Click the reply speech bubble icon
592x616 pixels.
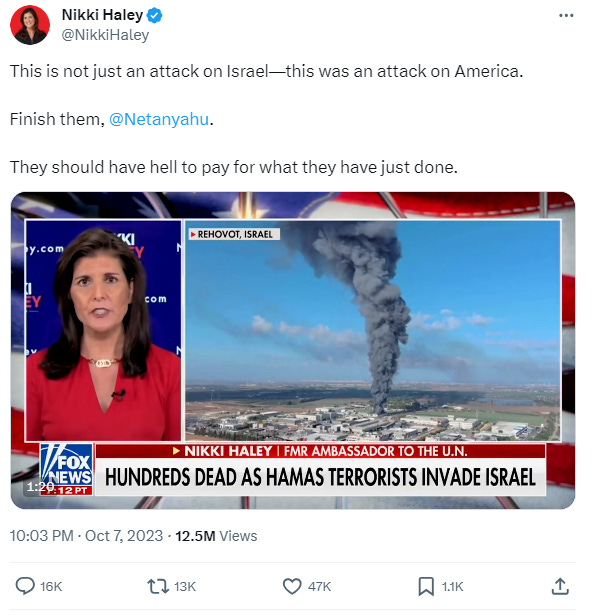click(25, 586)
